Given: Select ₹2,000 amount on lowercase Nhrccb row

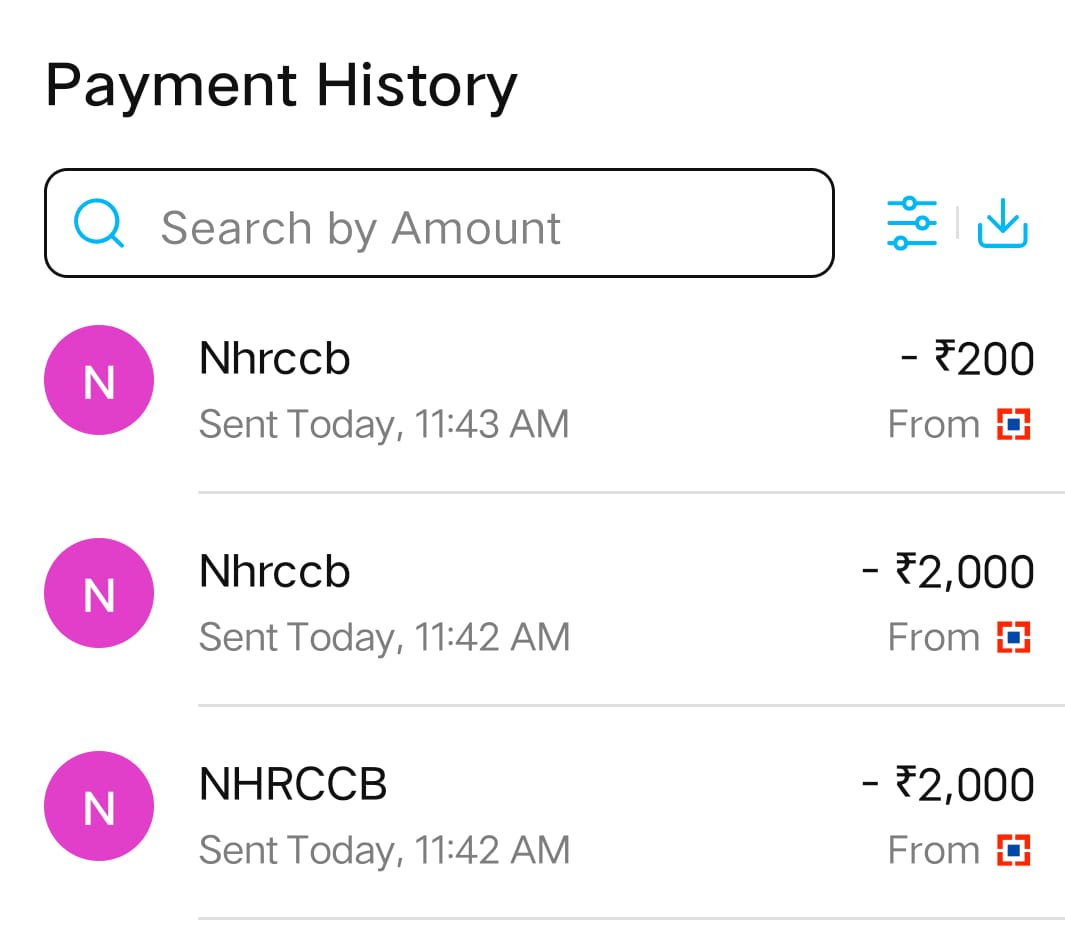Looking at the screenshot, I should tap(948, 572).
